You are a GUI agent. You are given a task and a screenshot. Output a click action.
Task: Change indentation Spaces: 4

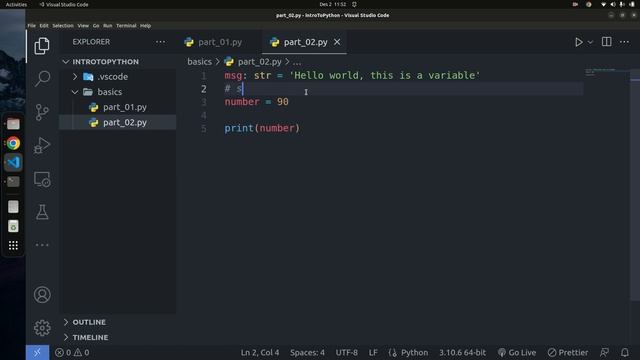coord(307,353)
